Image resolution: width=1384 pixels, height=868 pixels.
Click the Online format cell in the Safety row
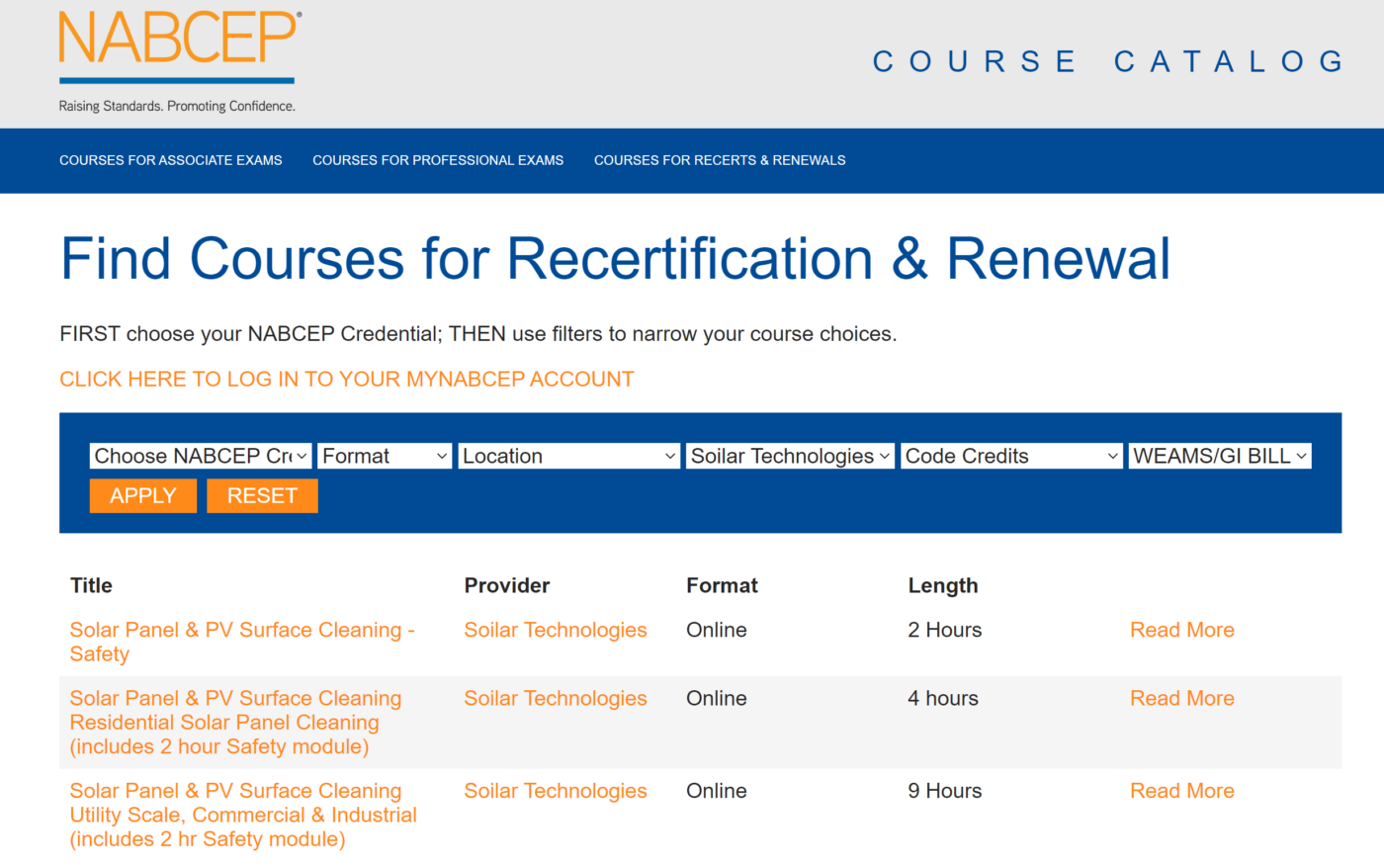(717, 630)
